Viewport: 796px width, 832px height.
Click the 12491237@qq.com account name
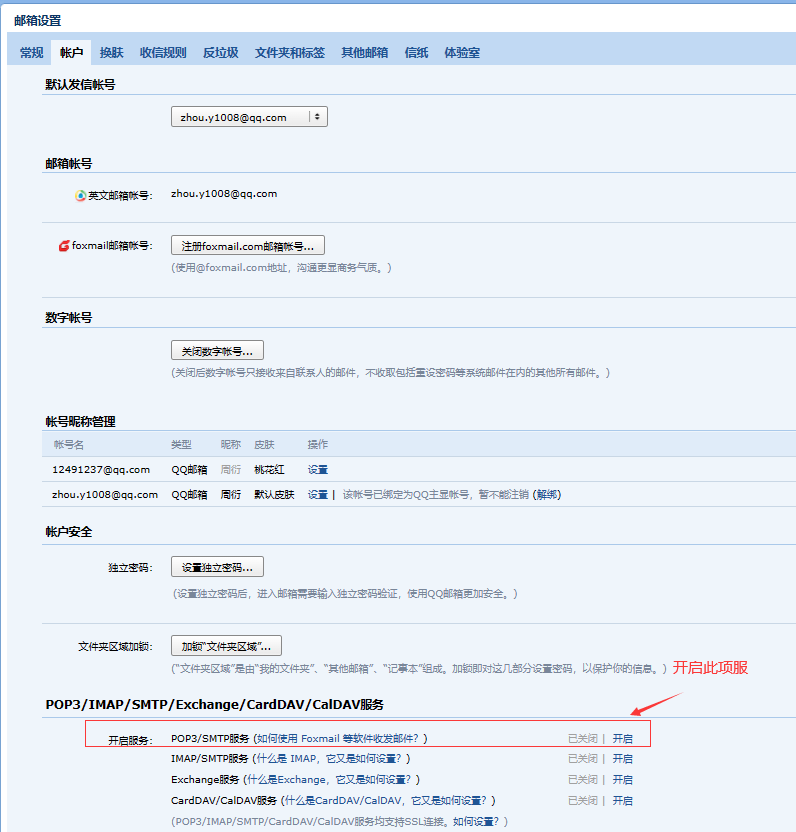tap(101, 470)
